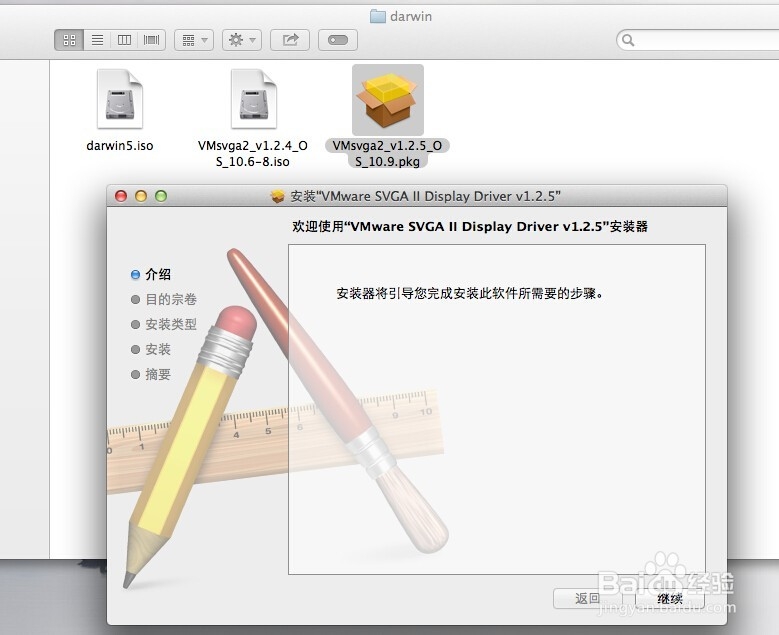
Task: Click the package icon in installer title
Action: [x=278, y=196]
